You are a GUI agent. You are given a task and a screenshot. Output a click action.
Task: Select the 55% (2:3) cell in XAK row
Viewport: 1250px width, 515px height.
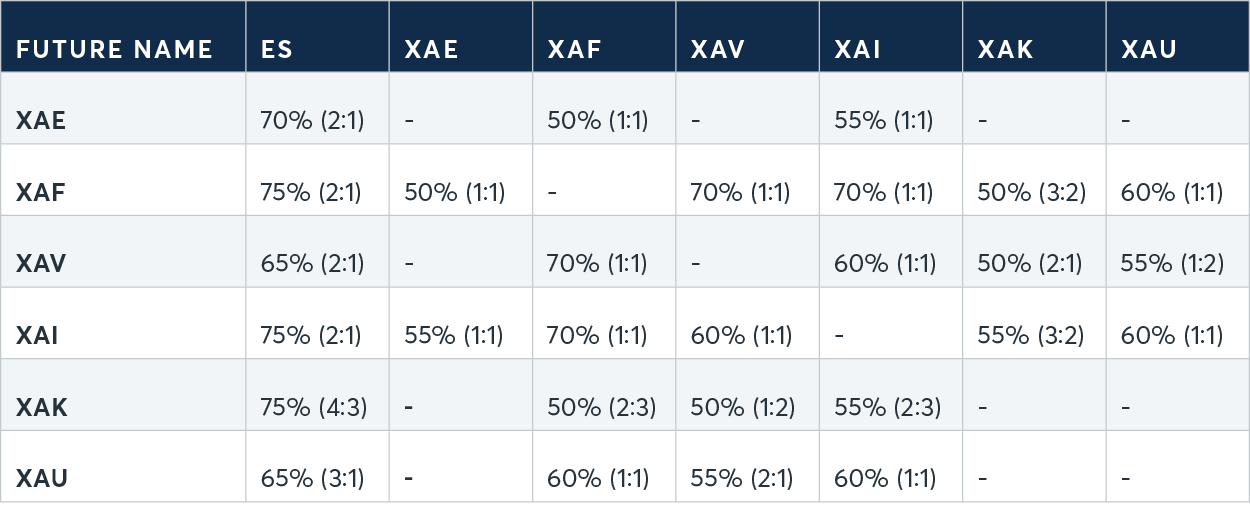(884, 408)
